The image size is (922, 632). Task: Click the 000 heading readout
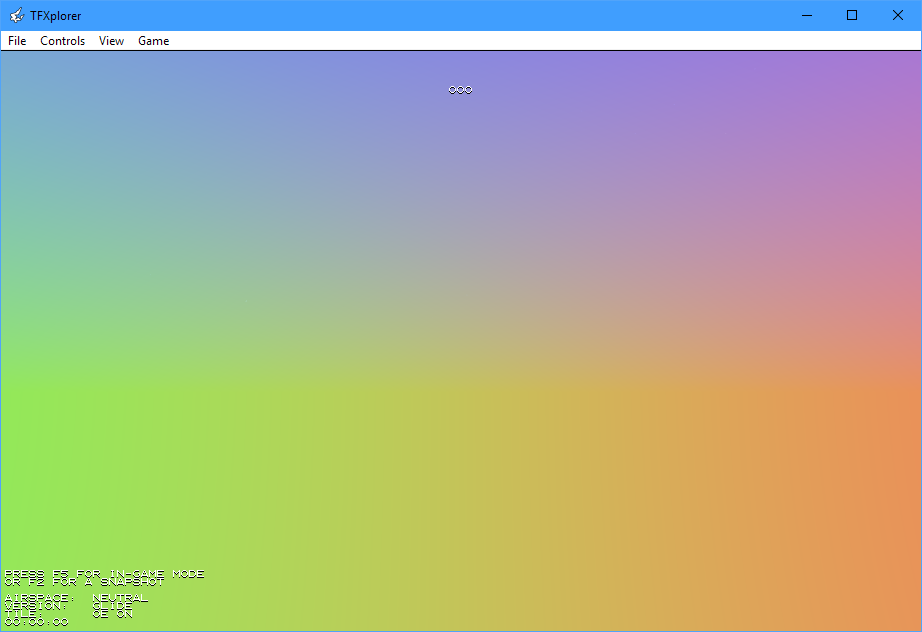tap(460, 90)
